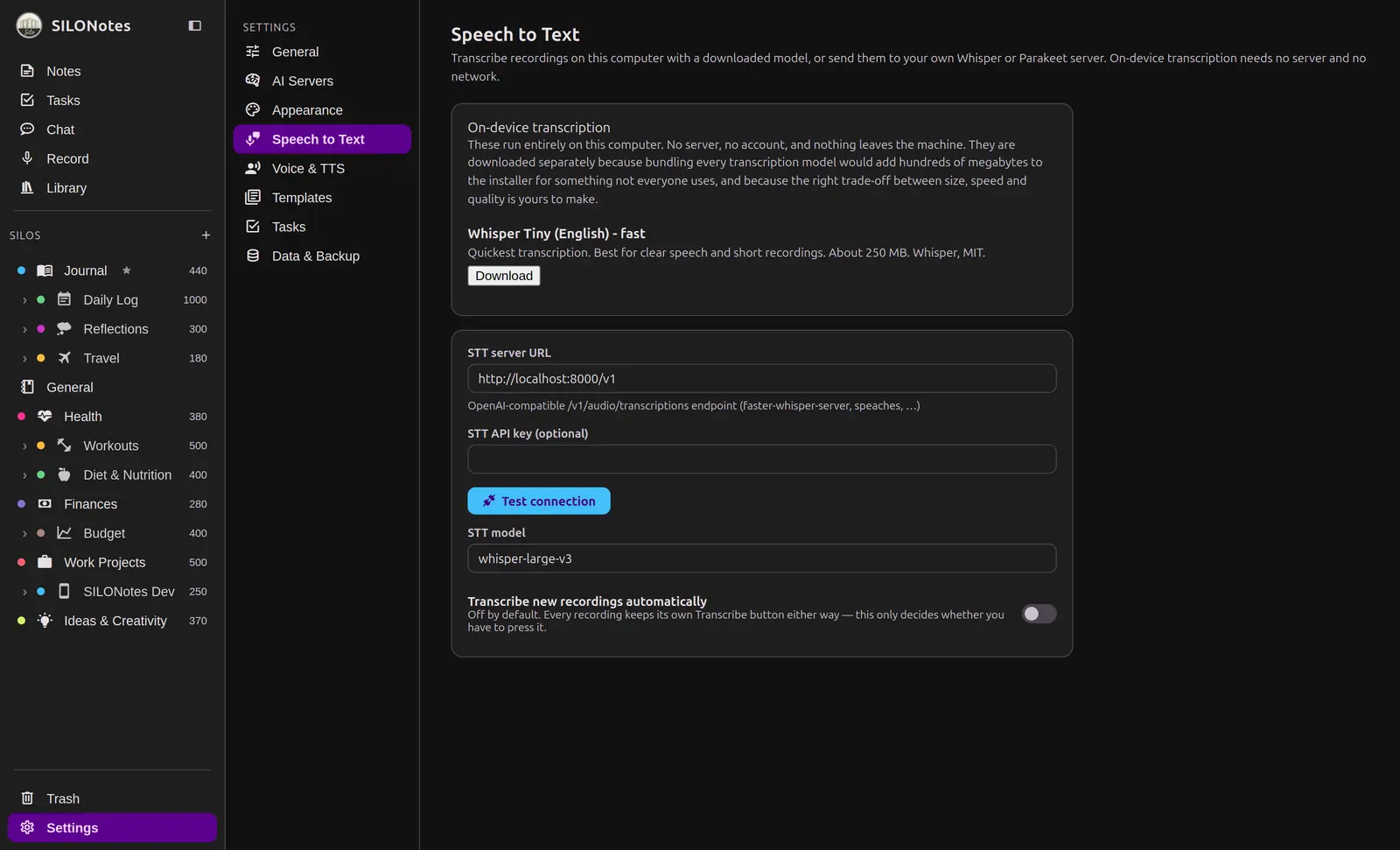Open the Notes icon in sidebar

pos(27,71)
